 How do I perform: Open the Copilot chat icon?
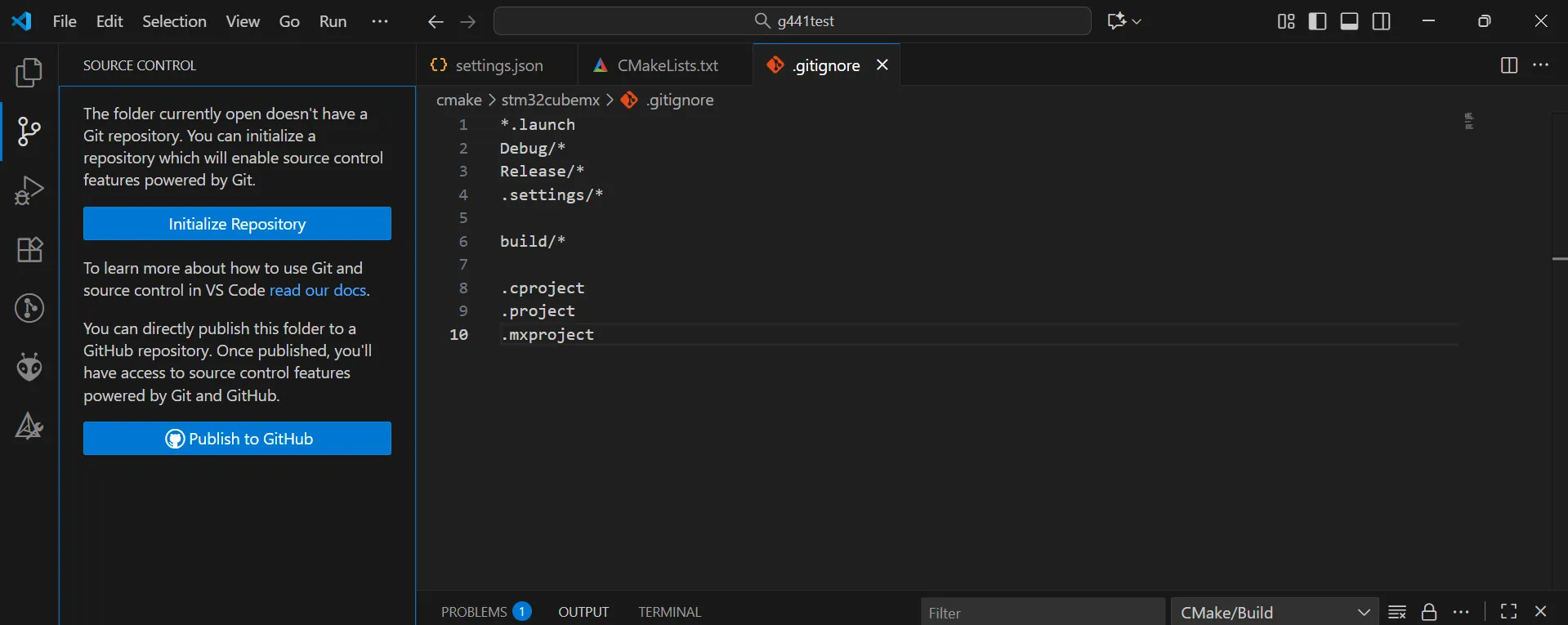(1116, 21)
